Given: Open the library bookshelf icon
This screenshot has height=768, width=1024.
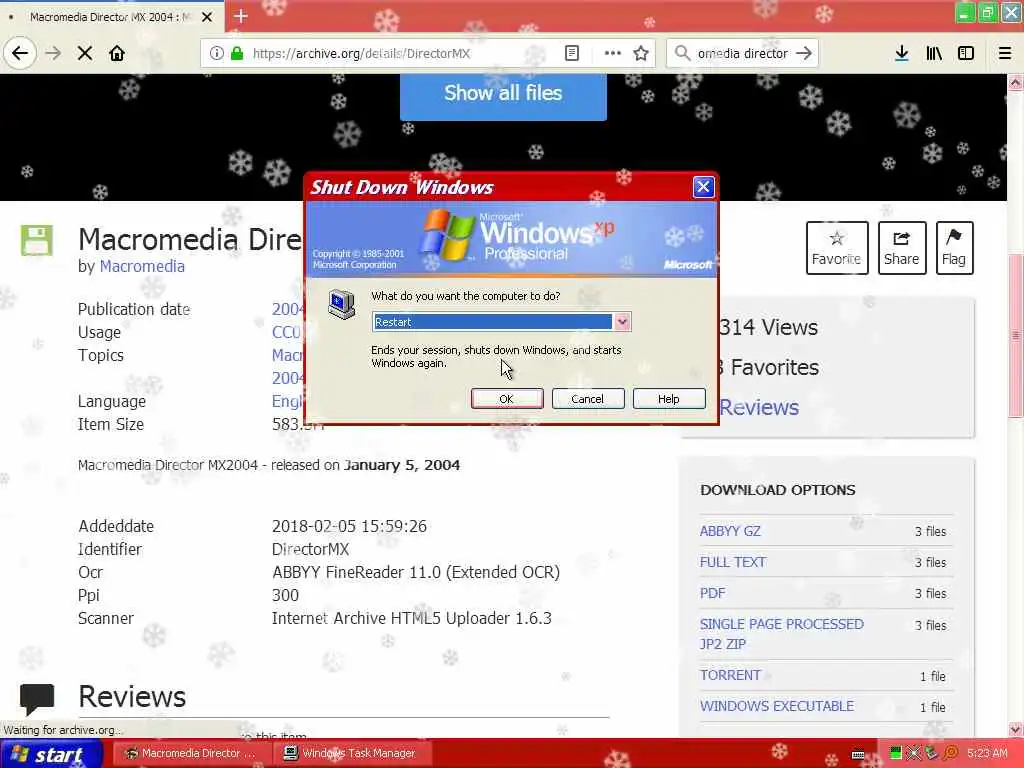Looking at the screenshot, I should coord(934,53).
